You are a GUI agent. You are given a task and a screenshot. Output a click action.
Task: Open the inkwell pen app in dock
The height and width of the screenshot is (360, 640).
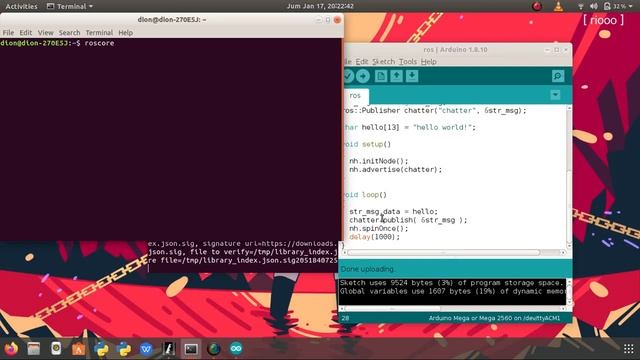click(169, 349)
